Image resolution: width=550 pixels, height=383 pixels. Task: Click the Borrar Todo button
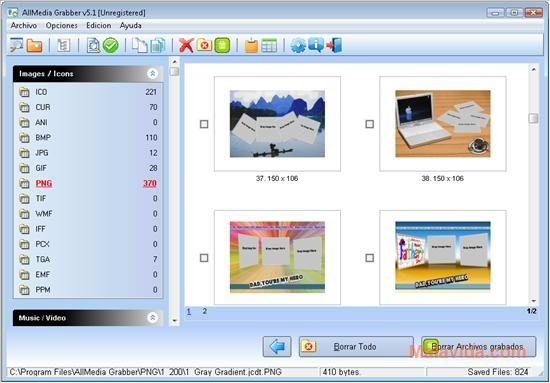click(356, 347)
